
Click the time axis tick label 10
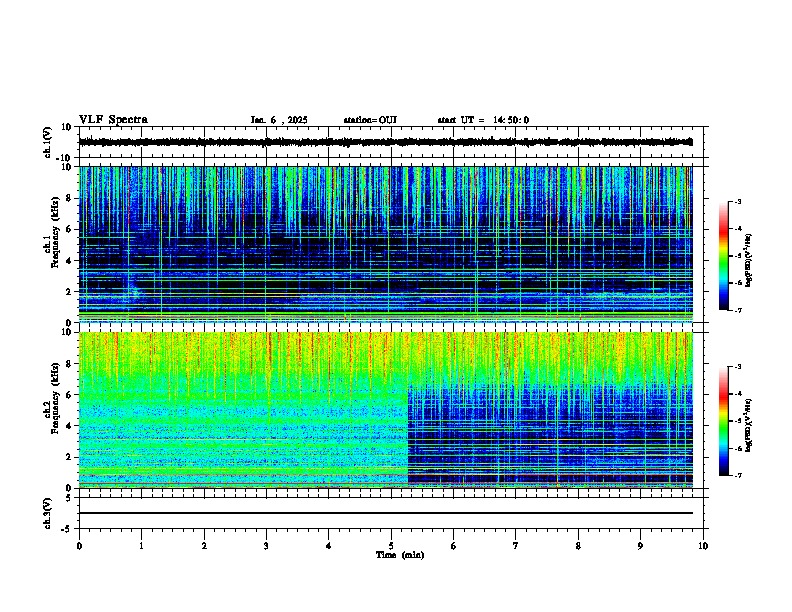pyautogui.click(x=703, y=546)
